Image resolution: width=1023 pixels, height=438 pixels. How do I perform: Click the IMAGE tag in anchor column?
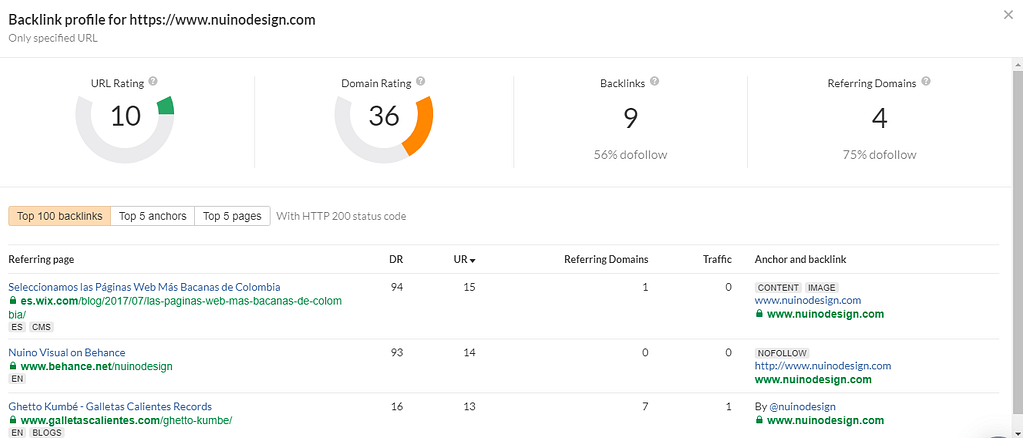821,287
